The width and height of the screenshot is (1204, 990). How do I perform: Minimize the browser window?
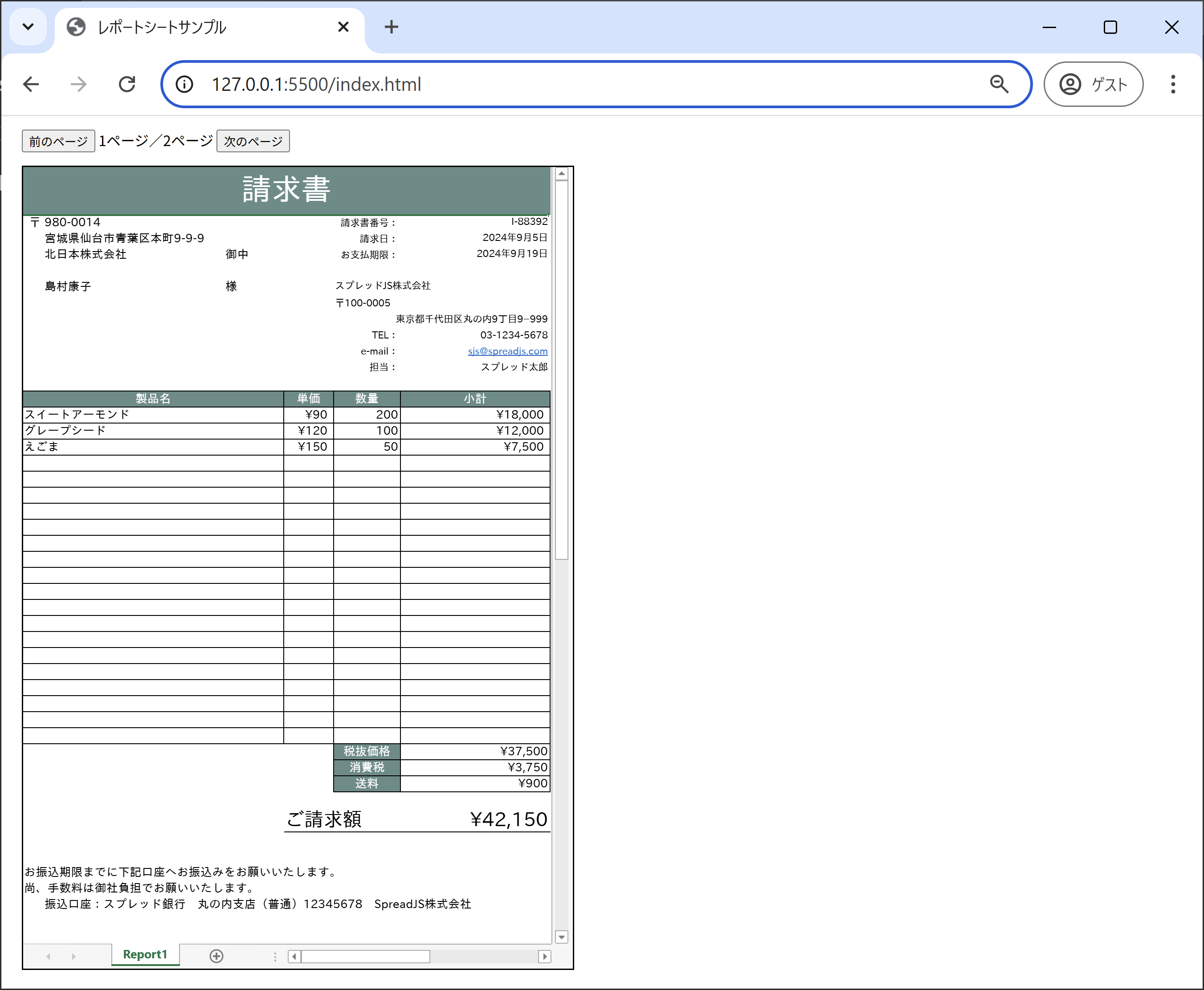[x=1049, y=27]
